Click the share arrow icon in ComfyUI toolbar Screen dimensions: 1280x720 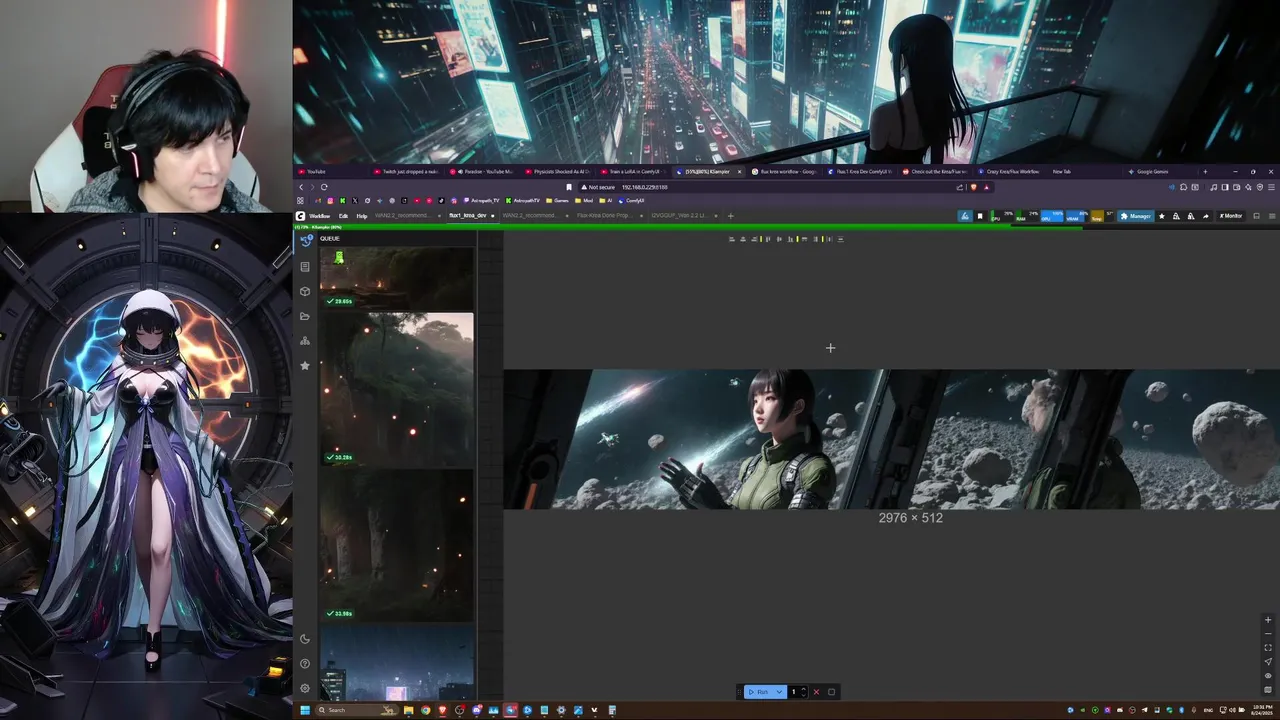click(x=1206, y=216)
